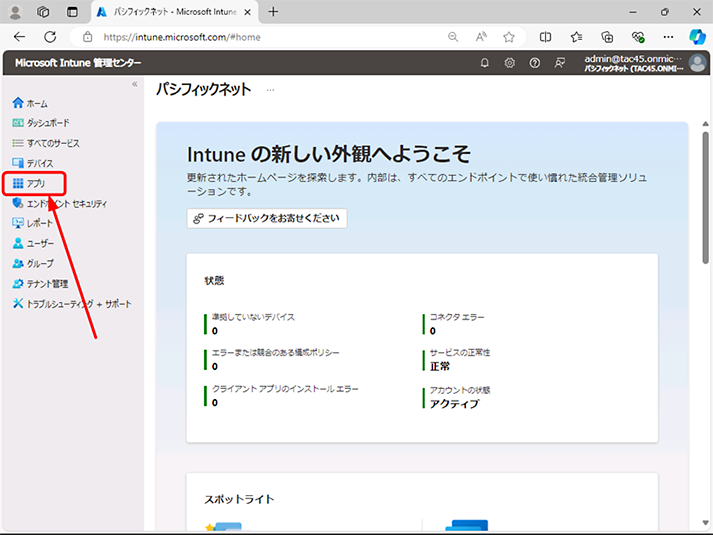Viewport: 713px width, 535px height.
Task: Click the scrollbar up arrow
Action: point(705,124)
